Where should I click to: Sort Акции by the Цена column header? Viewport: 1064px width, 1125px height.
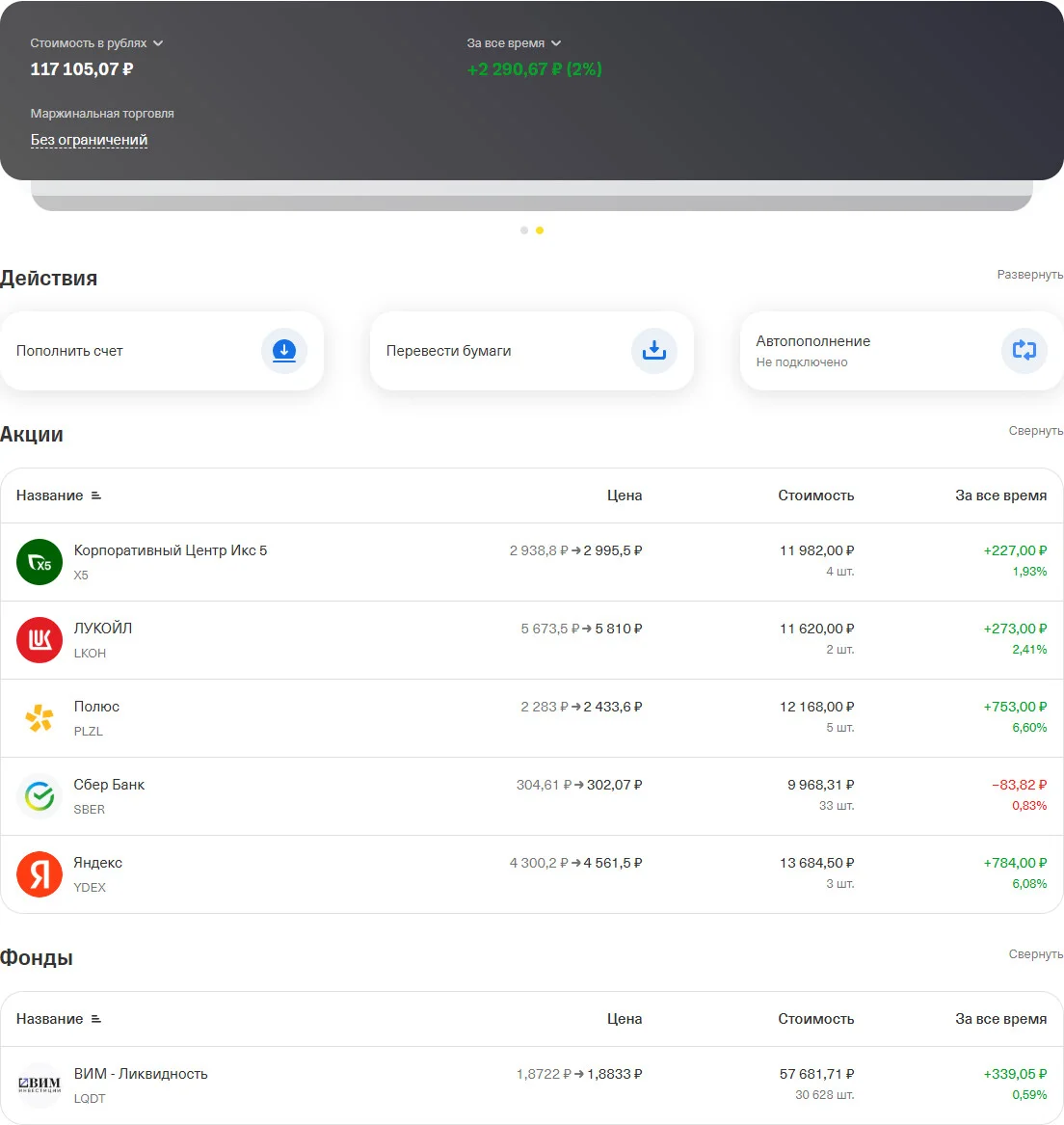(625, 496)
